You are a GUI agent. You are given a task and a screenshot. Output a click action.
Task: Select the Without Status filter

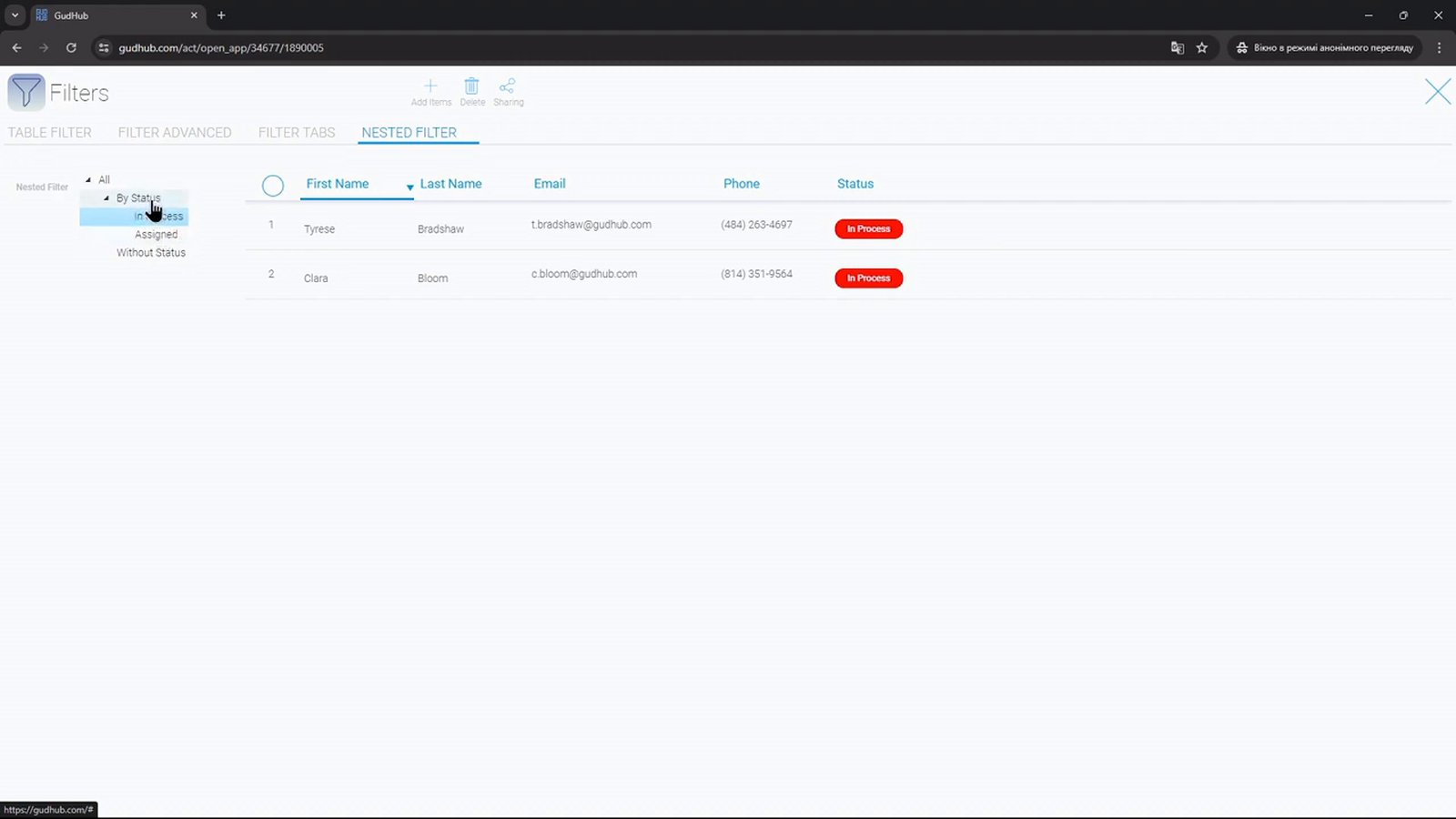[151, 253]
